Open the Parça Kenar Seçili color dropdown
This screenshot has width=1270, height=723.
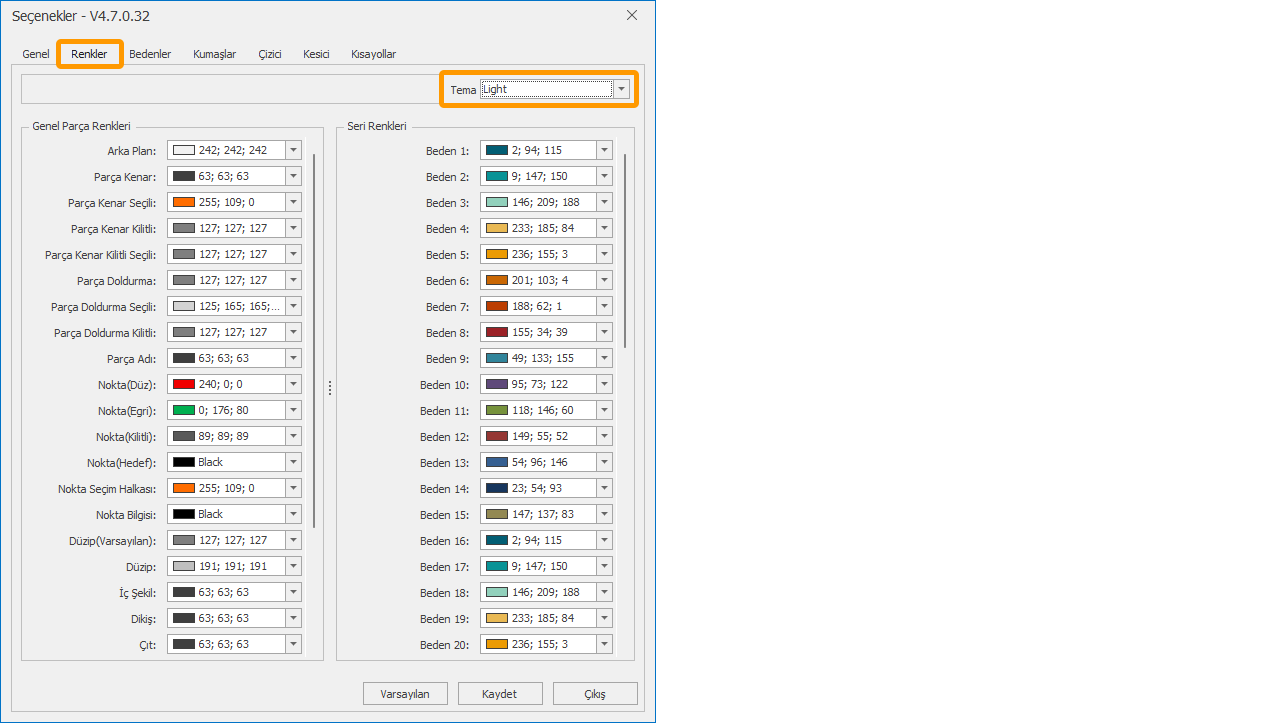tap(293, 202)
